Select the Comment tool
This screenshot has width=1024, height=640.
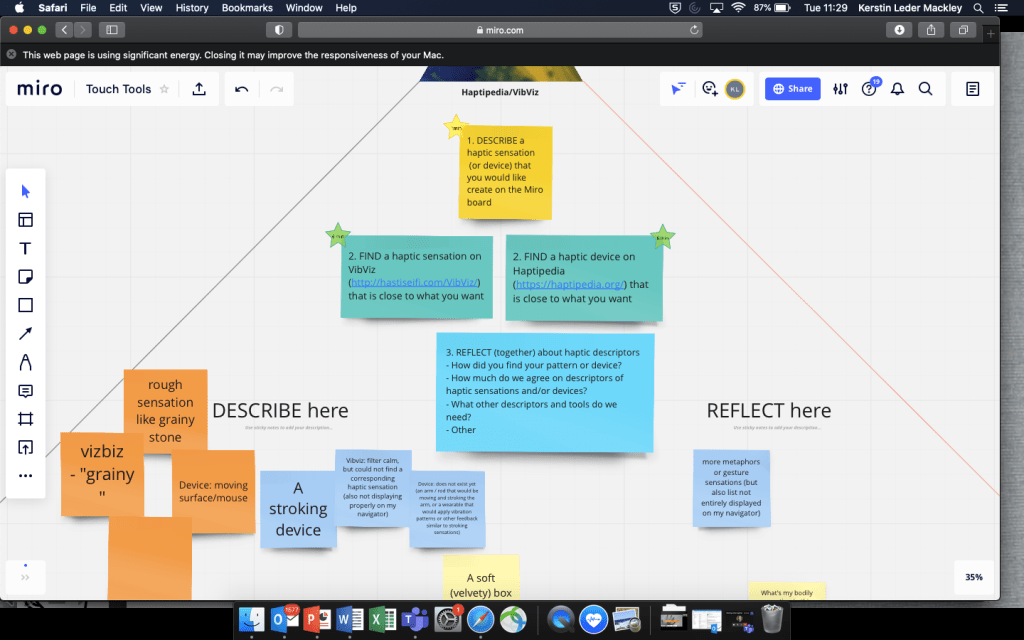[x=26, y=390]
